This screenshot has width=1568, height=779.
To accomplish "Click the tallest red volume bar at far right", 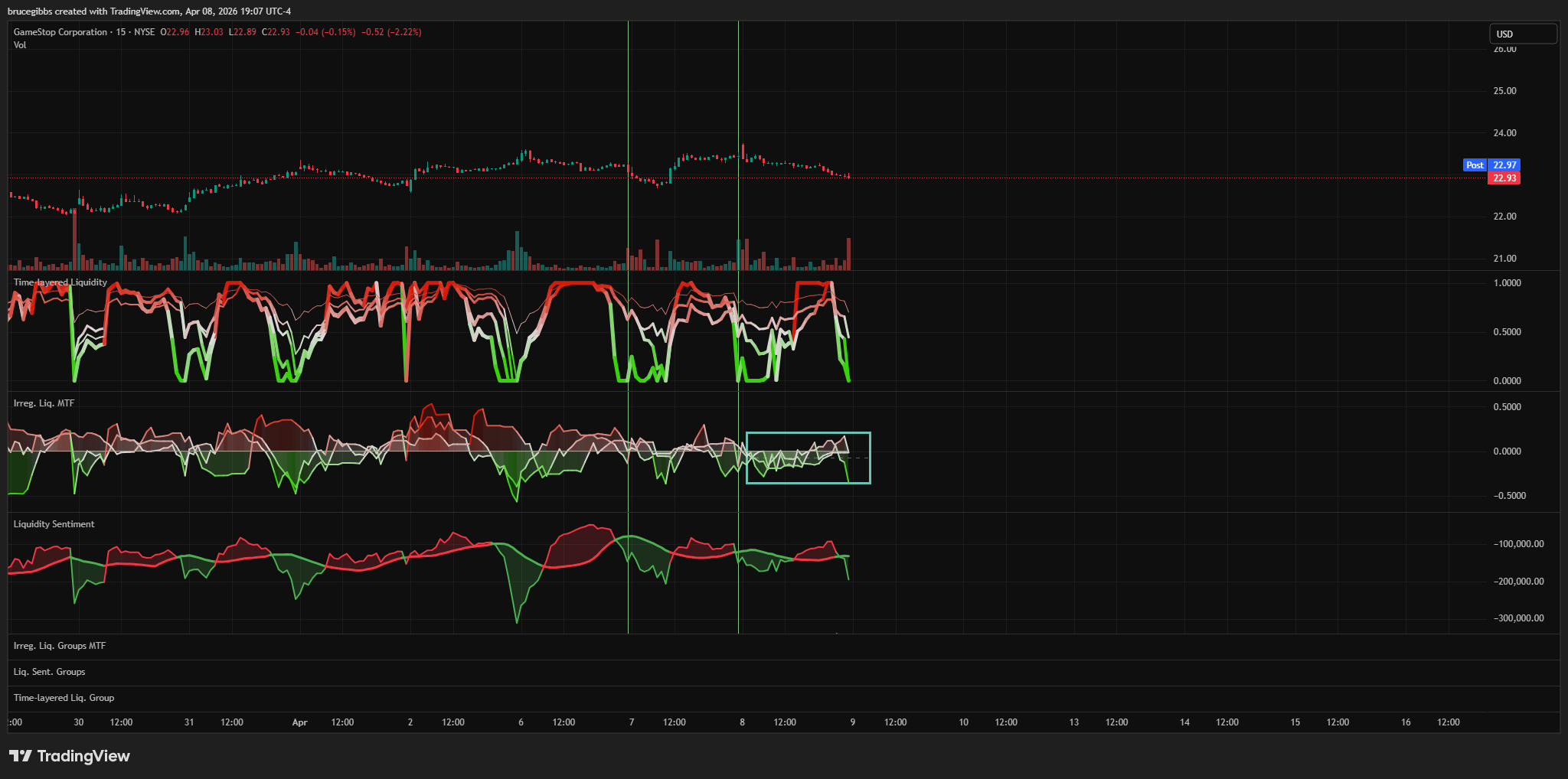I will [x=848, y=254].
